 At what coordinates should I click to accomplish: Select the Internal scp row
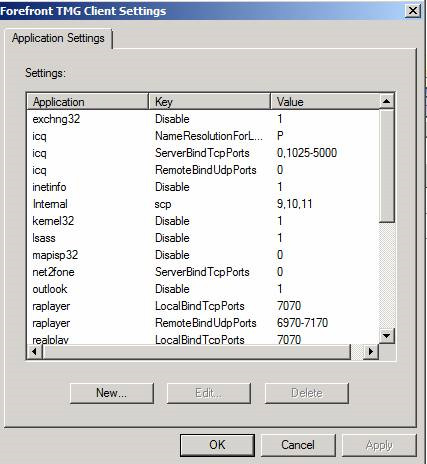203,204
